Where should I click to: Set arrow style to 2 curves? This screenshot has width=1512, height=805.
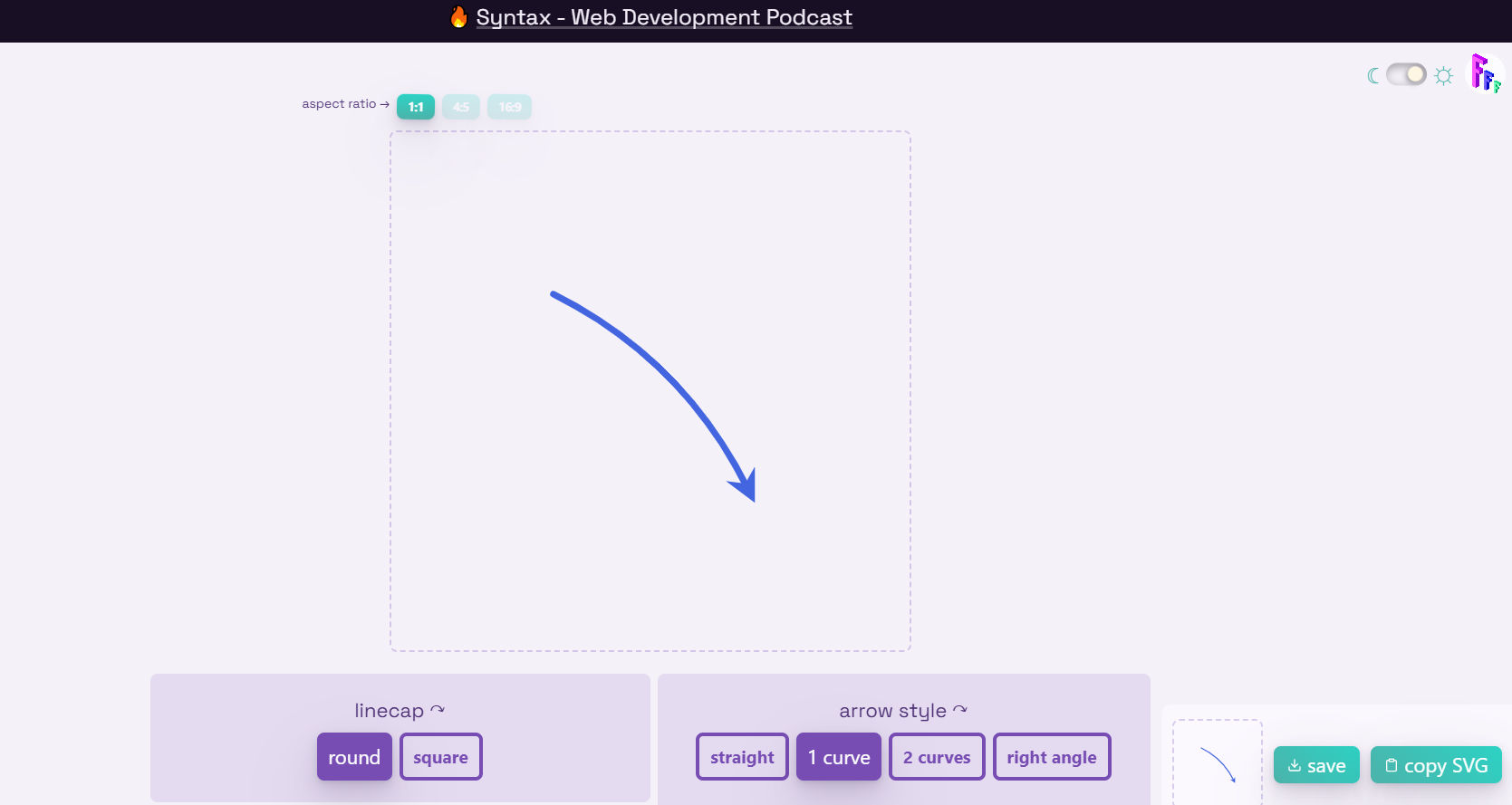[x=937, y=757]
